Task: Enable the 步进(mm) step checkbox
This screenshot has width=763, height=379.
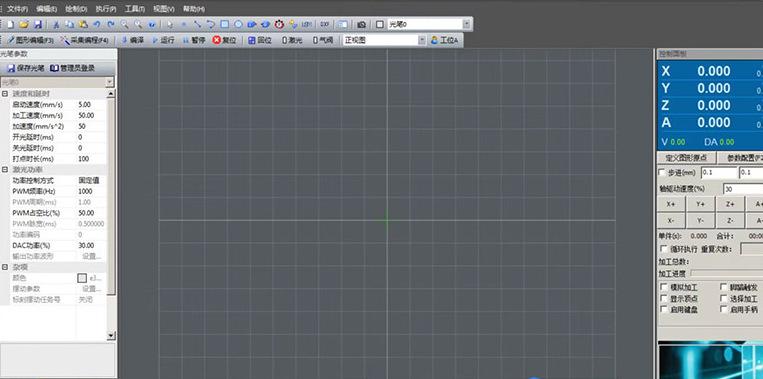Action: [662, 173]
